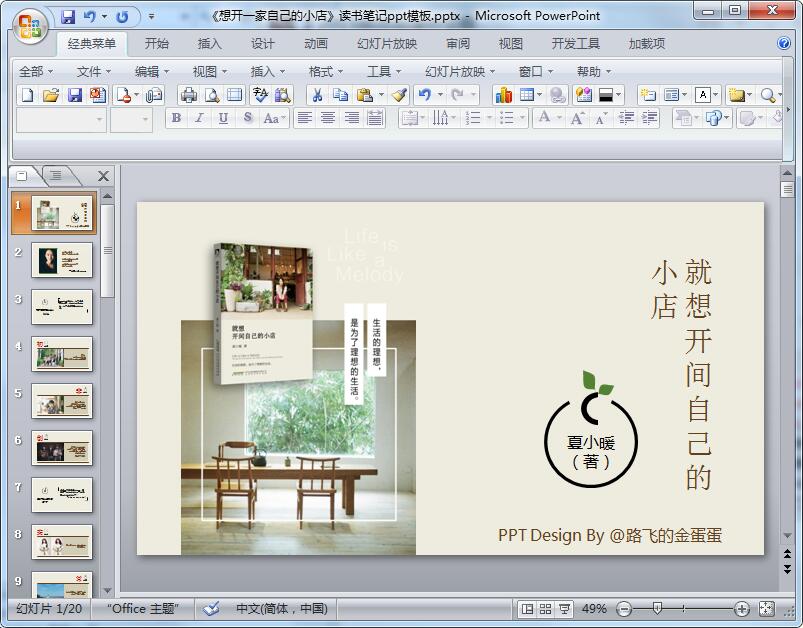Click the new slide icon
This screenshot has width=803, height=628.
[x=648, y=95]
